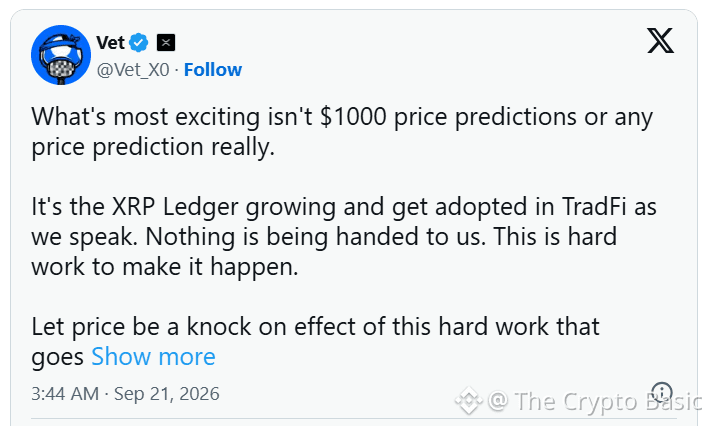Screen dimensions: 710x426
Task: Click the Binance diamond watermark logo
Action: (x=468, y=401)
